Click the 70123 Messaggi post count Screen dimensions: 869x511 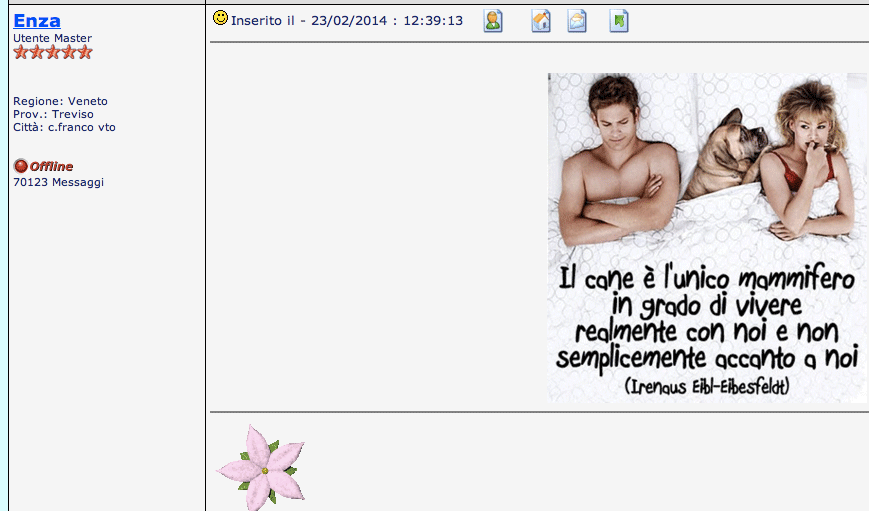(x=58, y=182)
